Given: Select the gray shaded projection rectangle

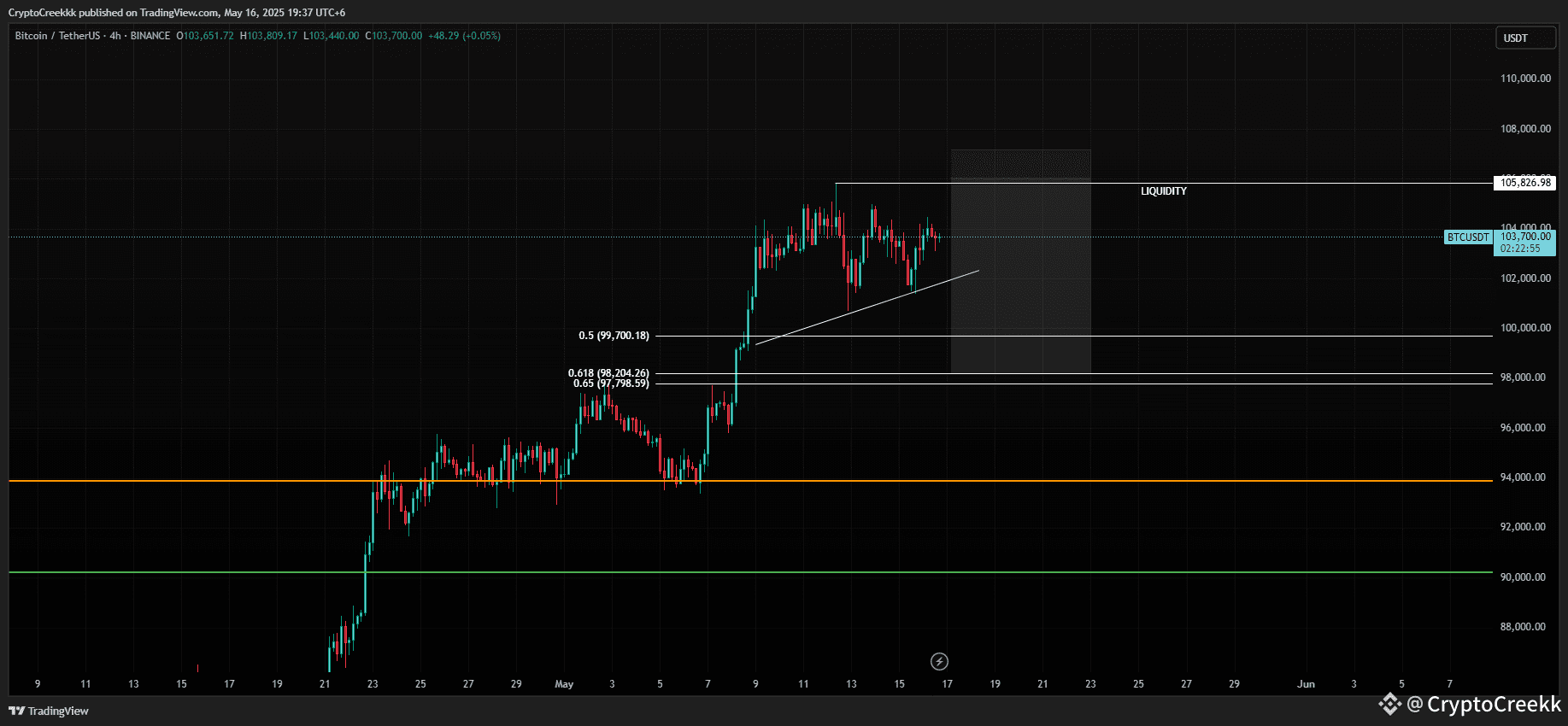Looking at the screenshot, I should click(1021, 261).
